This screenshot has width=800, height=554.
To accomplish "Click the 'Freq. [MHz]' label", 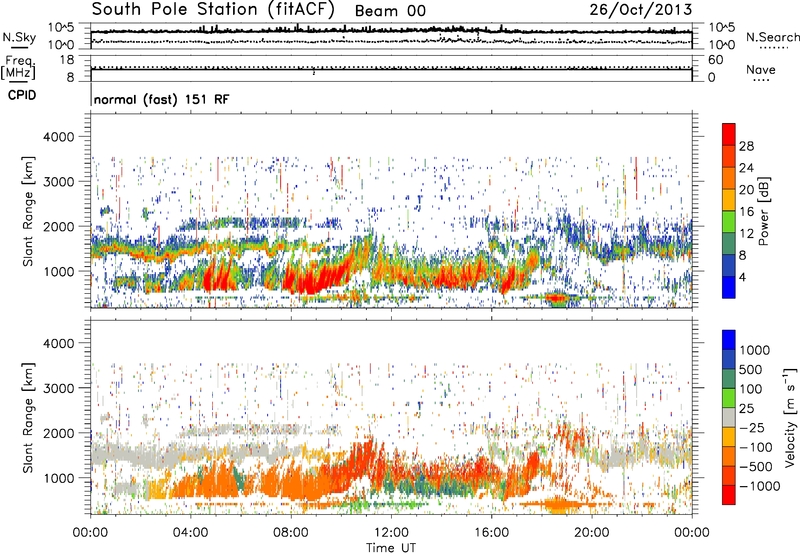I will 18,68.
